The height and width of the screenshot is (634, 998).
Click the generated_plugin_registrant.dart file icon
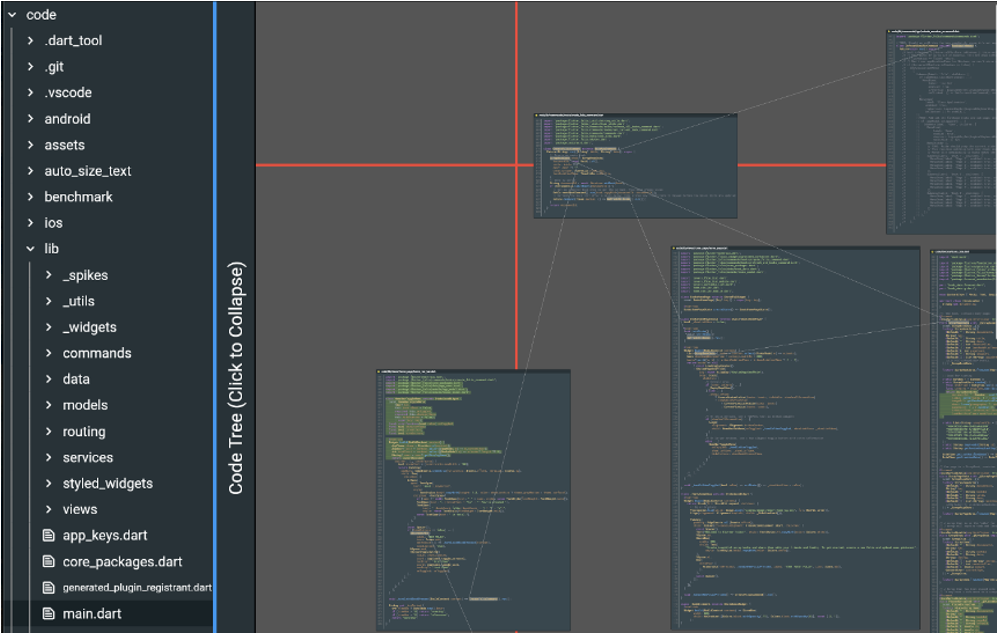point(48,588)
